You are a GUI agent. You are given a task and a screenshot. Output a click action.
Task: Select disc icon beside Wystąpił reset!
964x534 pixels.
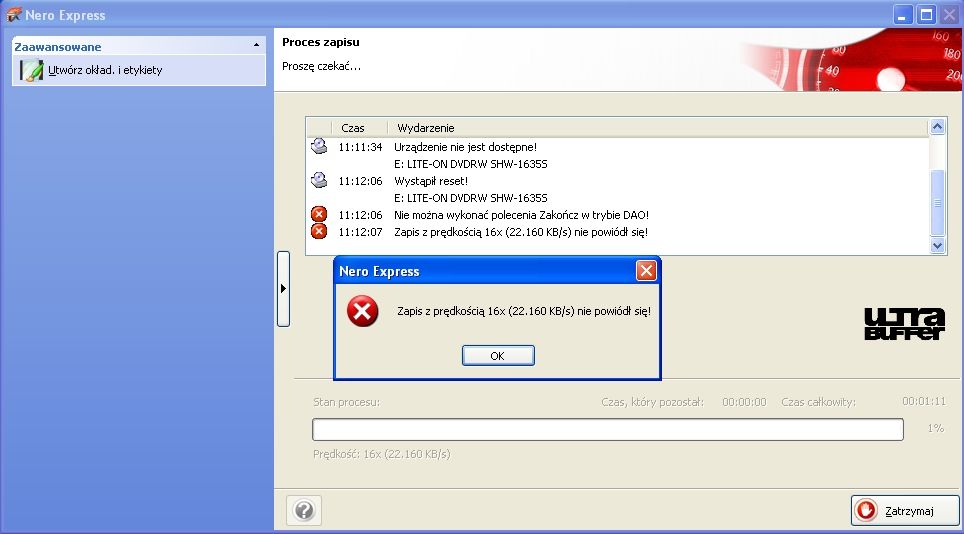pos(319,180)
